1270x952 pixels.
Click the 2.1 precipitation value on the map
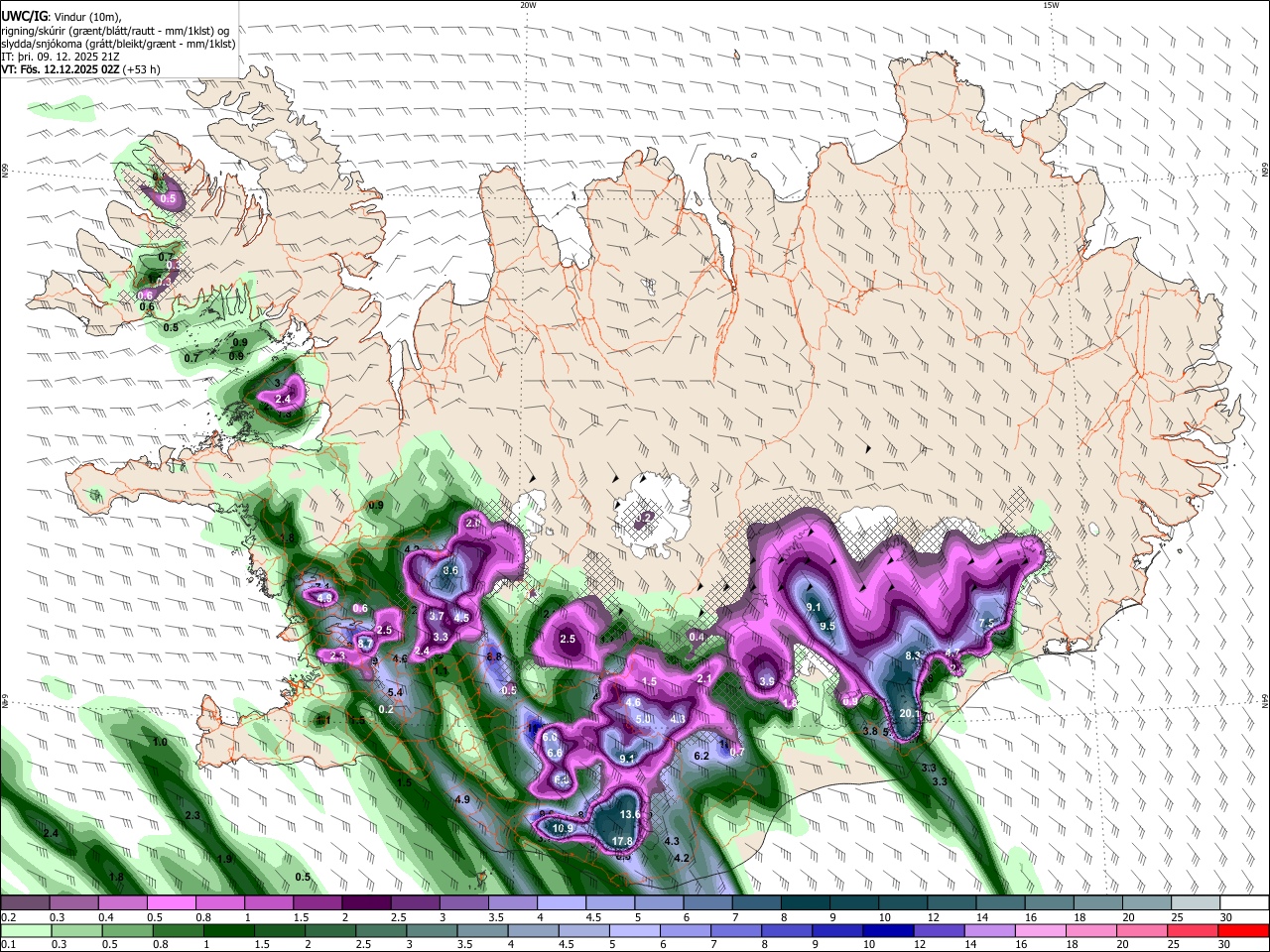point(705,678)
